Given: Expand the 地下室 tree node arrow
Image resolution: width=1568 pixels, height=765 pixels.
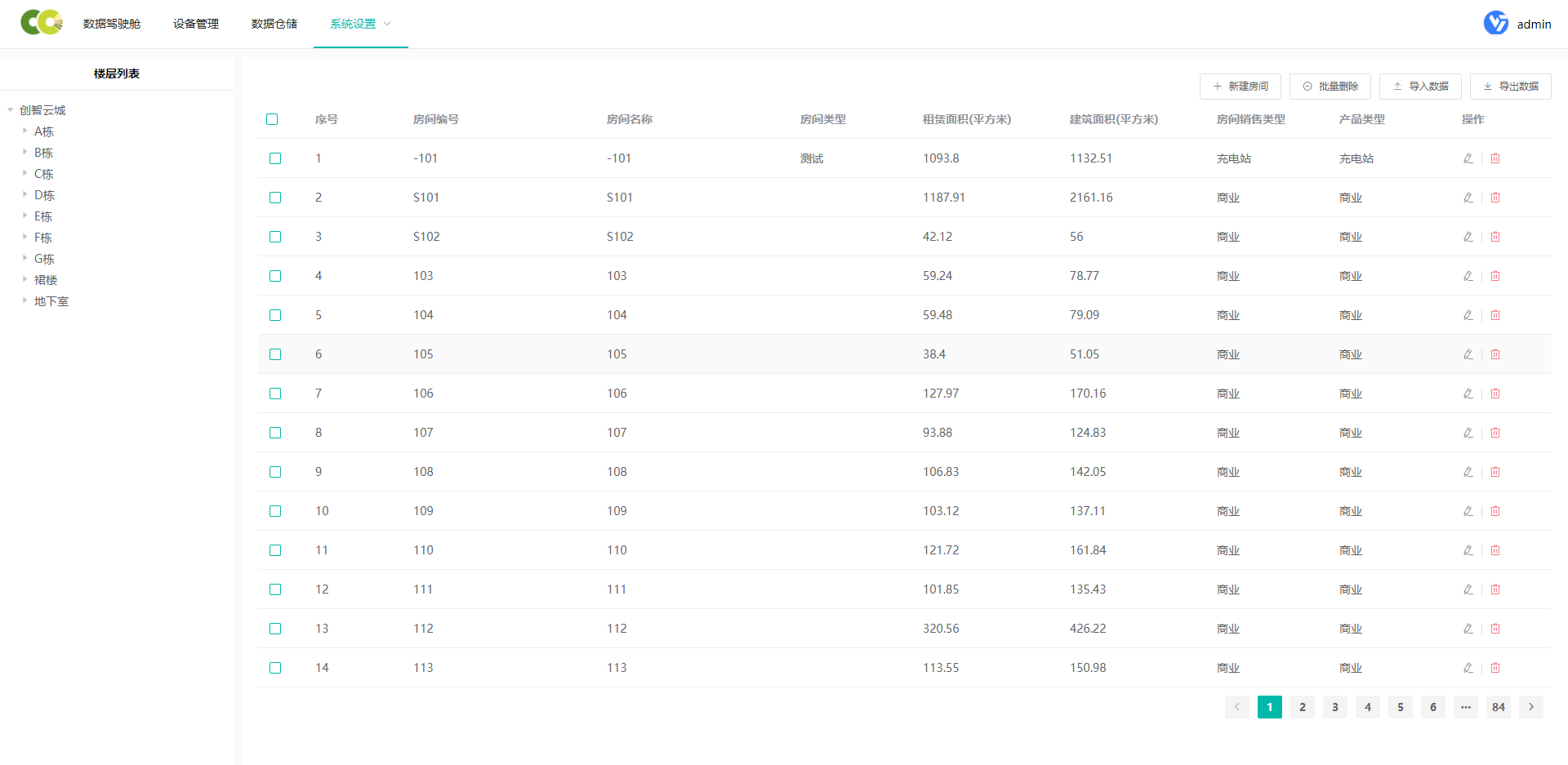Looking at the screenshot, I should pos(24,300).
